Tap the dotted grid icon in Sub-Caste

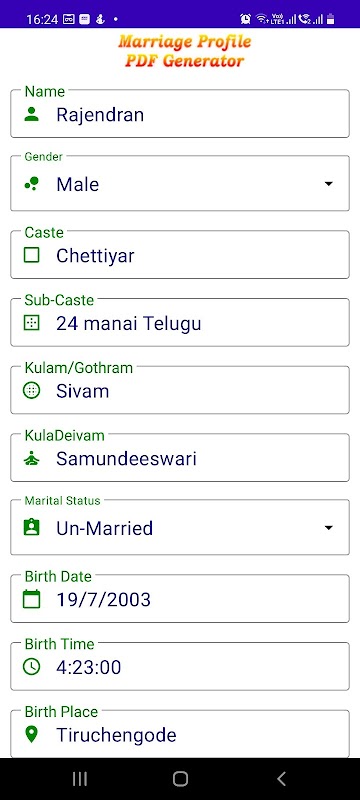[x=32, y=323]
